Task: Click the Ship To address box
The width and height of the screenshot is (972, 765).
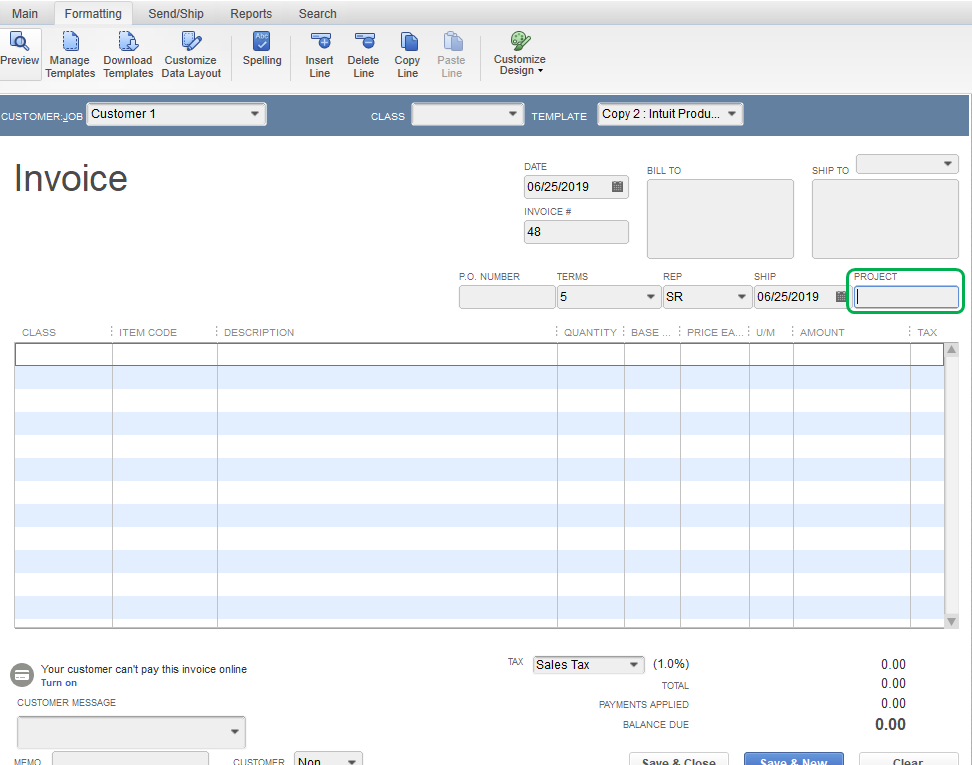Action: tap(885, 219)
